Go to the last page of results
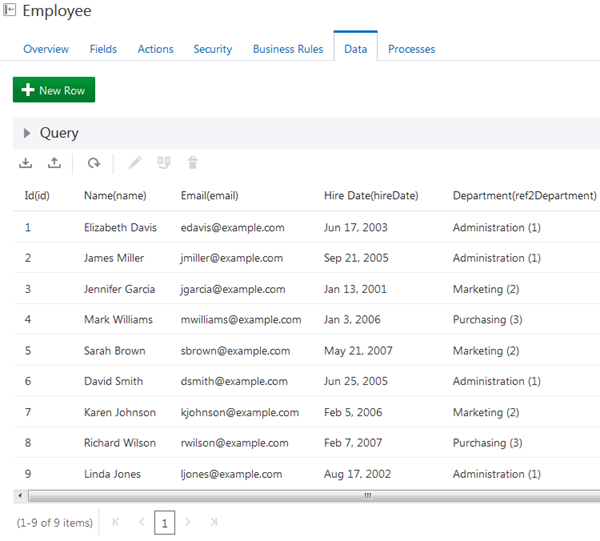Viewport: 600px width, 541px height. click(214, 522)
